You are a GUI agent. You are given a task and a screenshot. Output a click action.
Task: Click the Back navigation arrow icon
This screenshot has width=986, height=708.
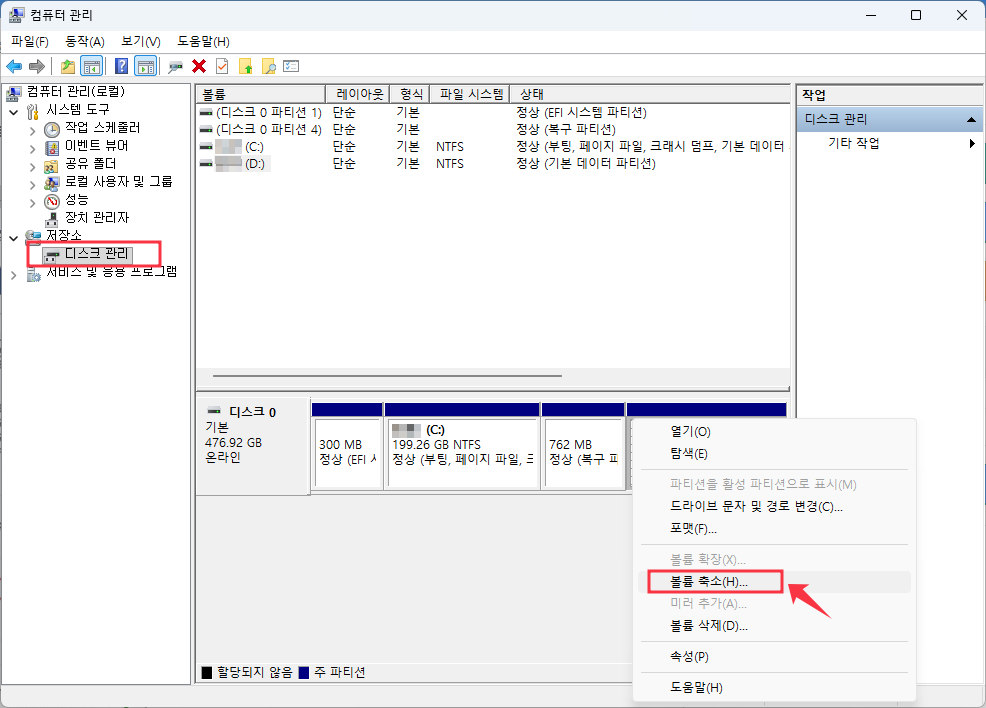pyautogui.click(x=14, y=66)
